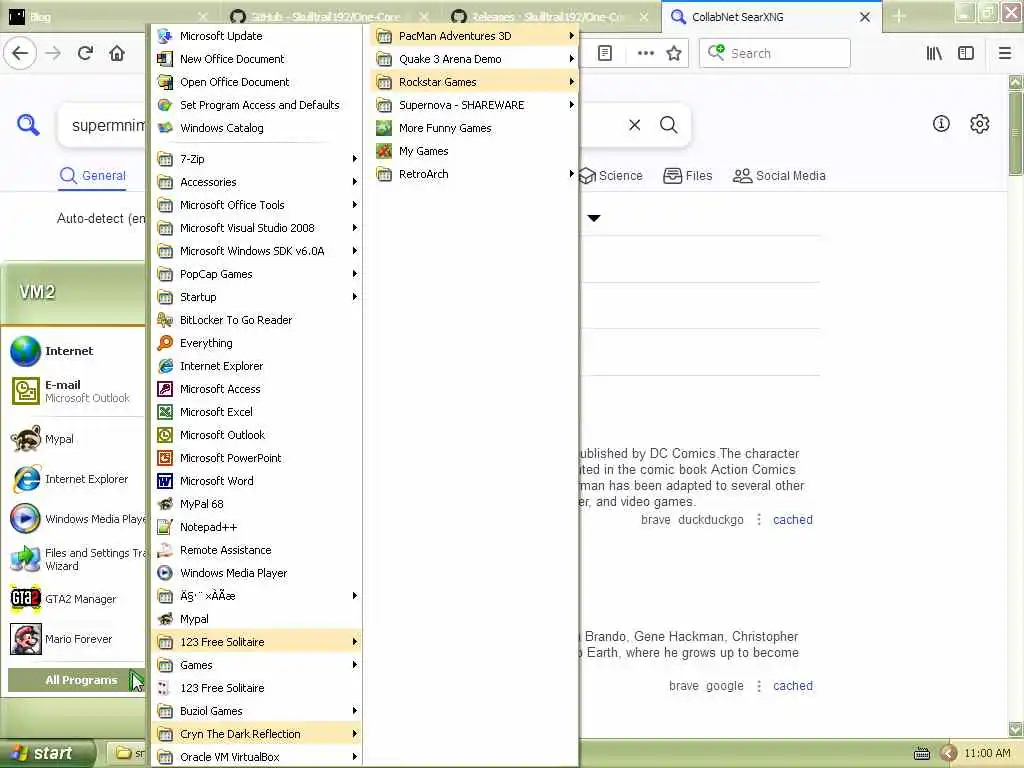Expand PopCap Games folder
1024x768 pixels.
click(256, 274)
